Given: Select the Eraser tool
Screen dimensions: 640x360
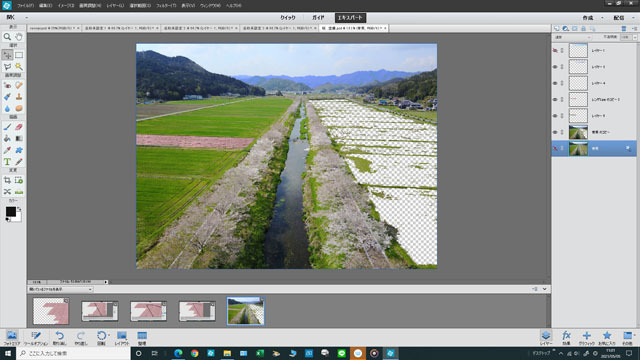Looking at the screenshot, I should click(19, 127).
